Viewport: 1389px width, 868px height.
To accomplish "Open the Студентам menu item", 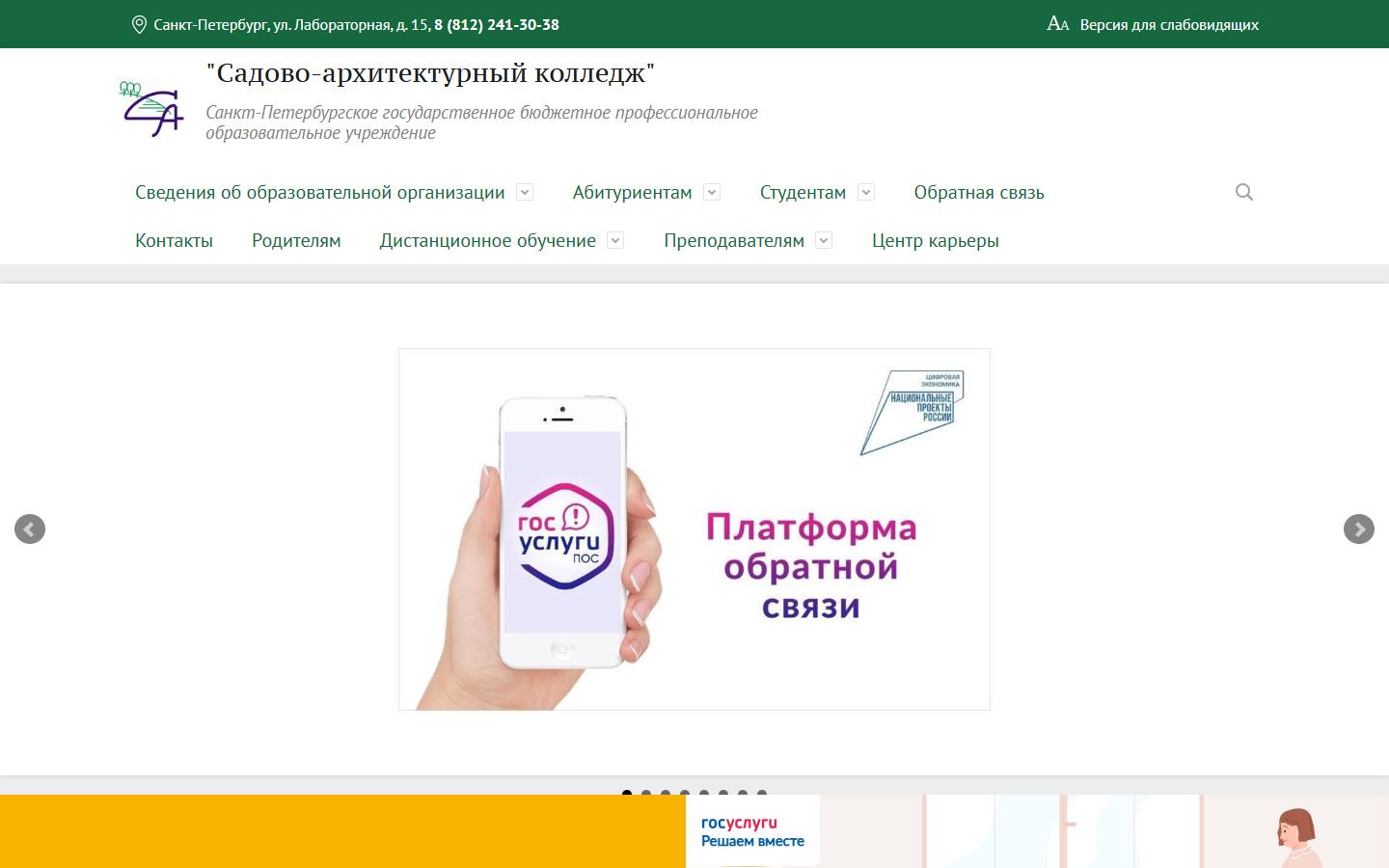I will 803,192.
